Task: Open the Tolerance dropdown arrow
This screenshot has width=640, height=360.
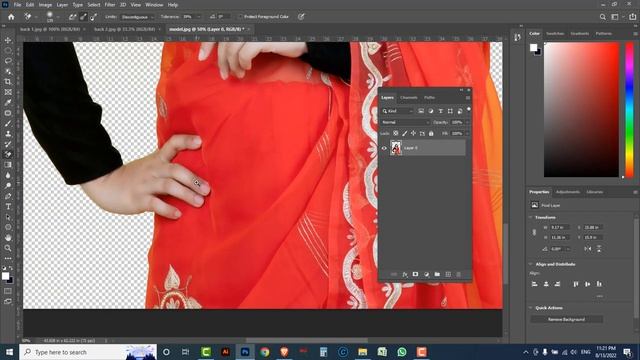Action: (x=199, y=17)
